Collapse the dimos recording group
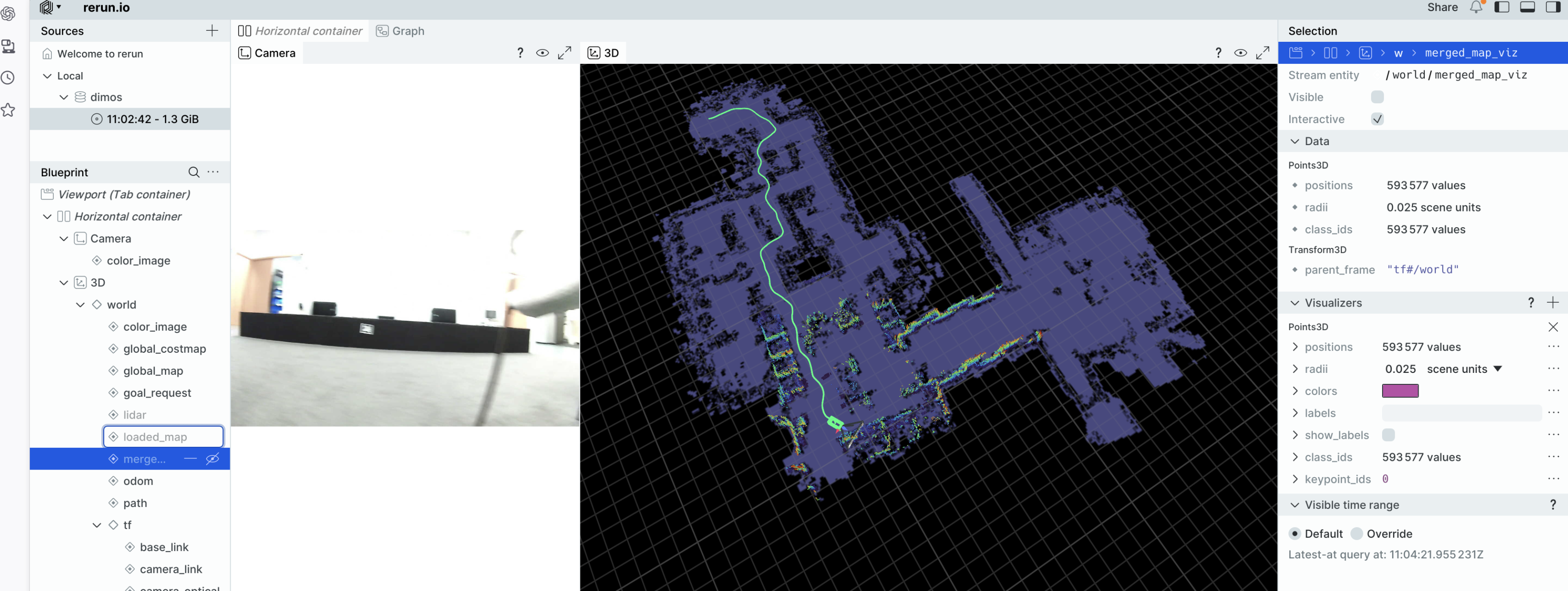The image size is (1568, 591). click(x=63, y=97)
